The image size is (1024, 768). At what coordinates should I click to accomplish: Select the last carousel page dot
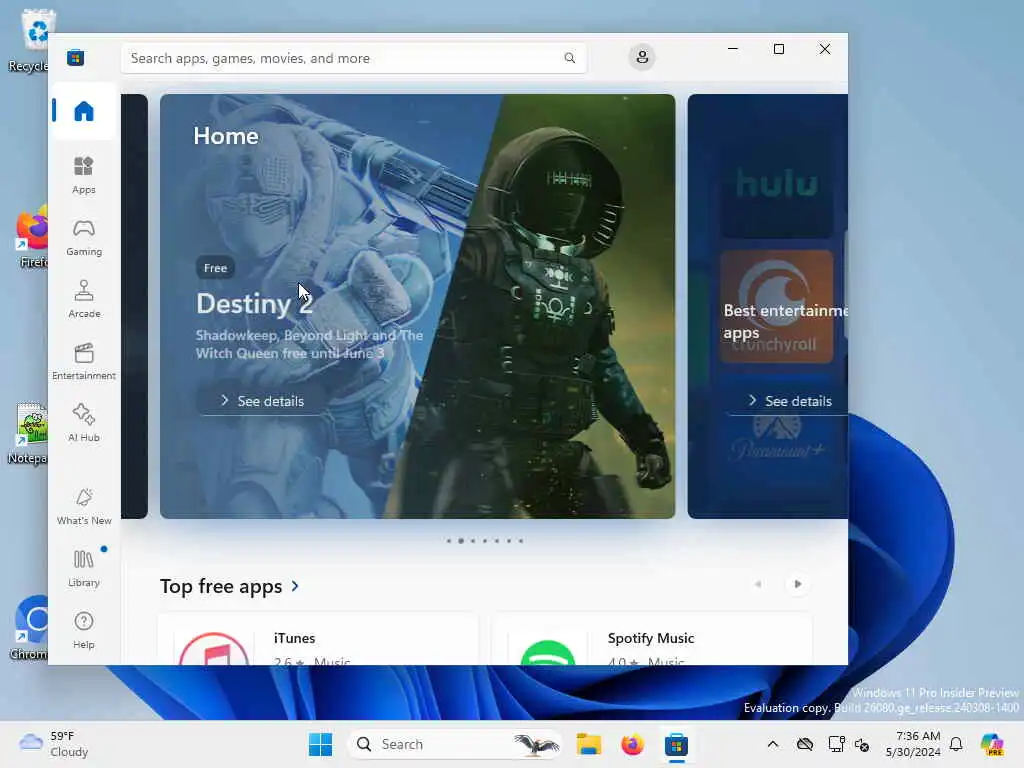[x=520, y=541]
